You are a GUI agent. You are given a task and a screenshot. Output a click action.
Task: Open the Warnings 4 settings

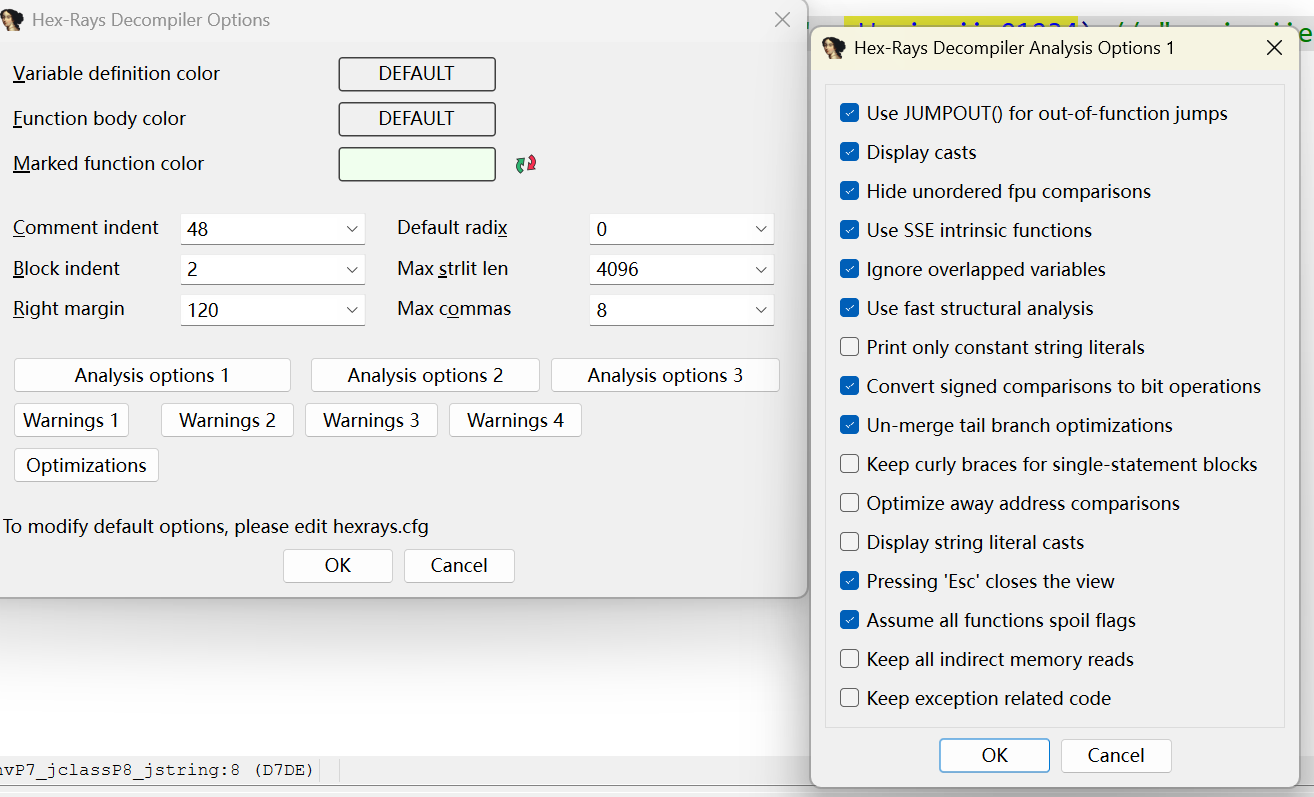[x=515, y=421]
